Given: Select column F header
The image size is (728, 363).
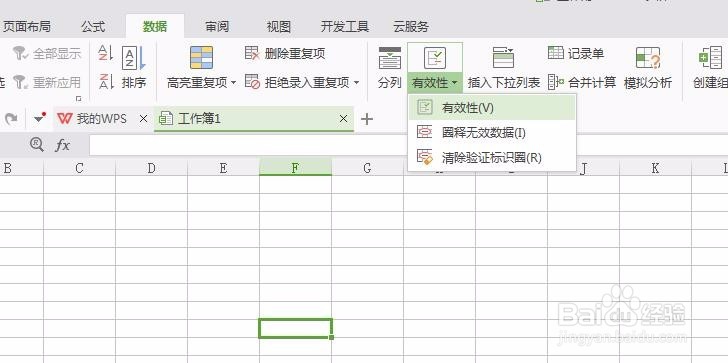Looking at the screenshot, I should tap(295, 168).
